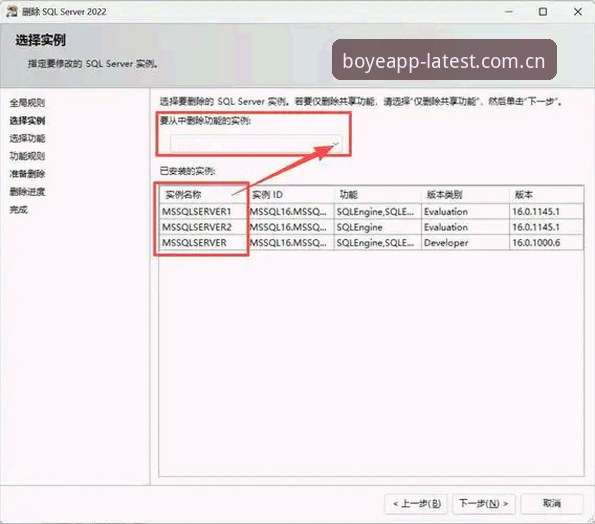Click instance ID cell of MSSQLSERVER row
The height and width of the screenshot is (524, 595).
tap(291, 242)
